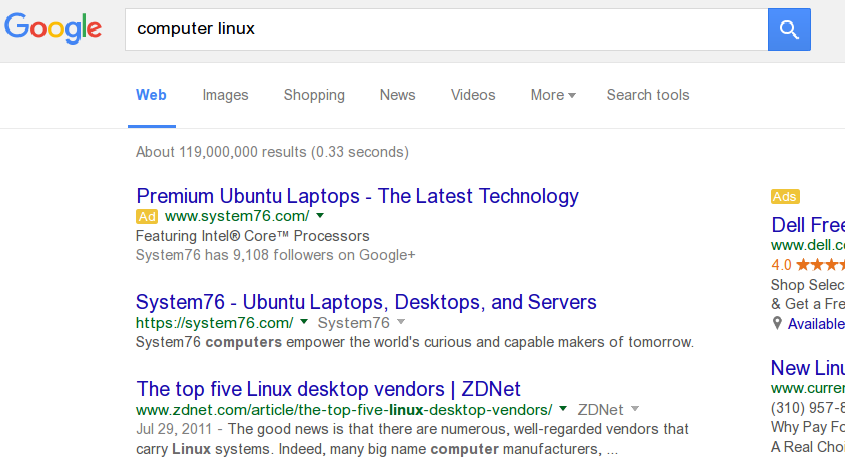Focus the search box containing computer linux
This screenshot has width=845, height=469.
coord(446,29)
